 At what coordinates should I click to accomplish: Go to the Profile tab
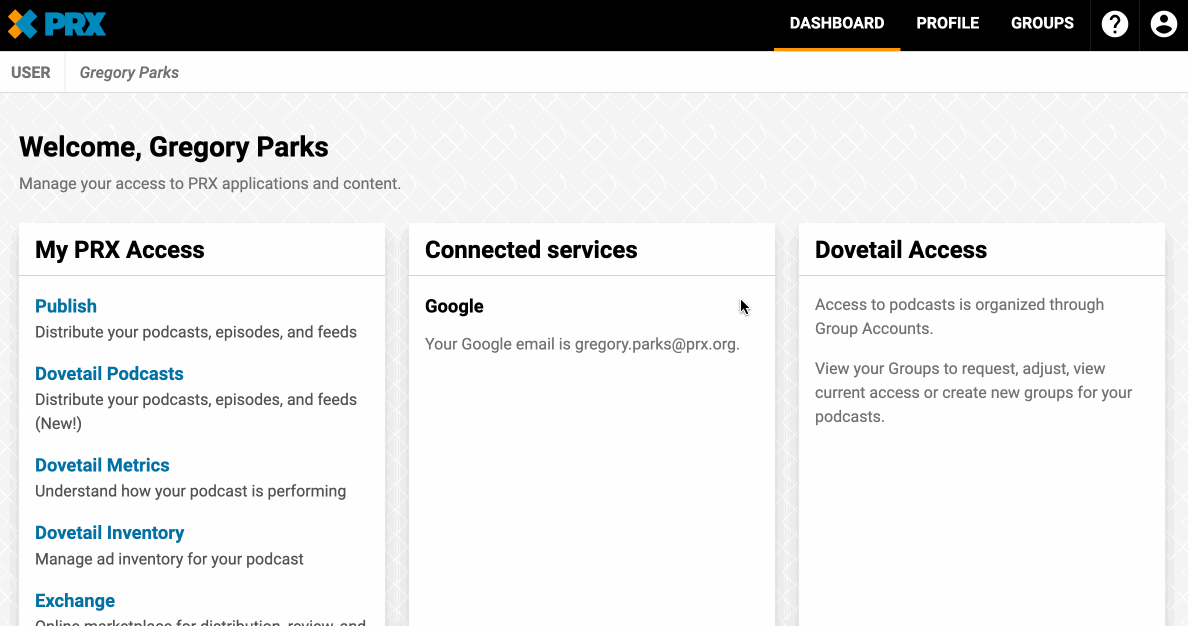tap(947, 23)
